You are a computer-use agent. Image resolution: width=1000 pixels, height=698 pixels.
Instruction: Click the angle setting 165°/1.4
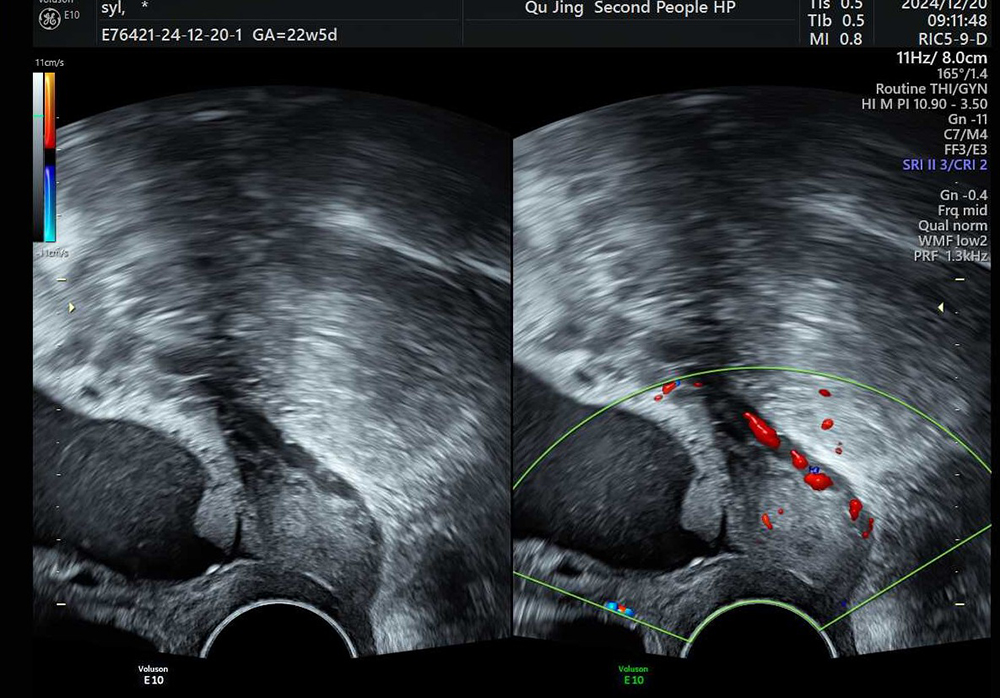click(x=962, y=73)
